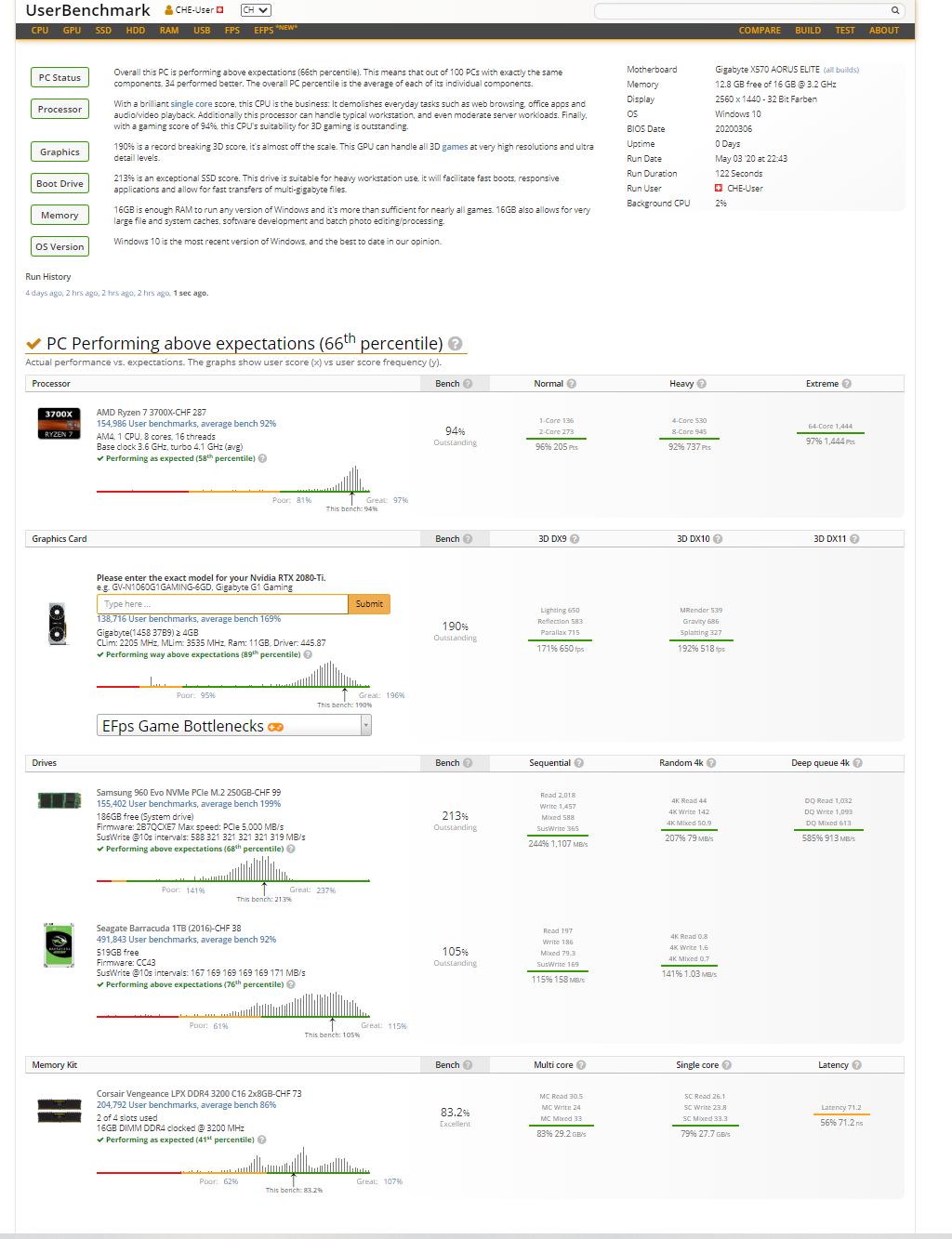Click help icon beside 3D DX9
952x1239 pixels.
[575, 539]
